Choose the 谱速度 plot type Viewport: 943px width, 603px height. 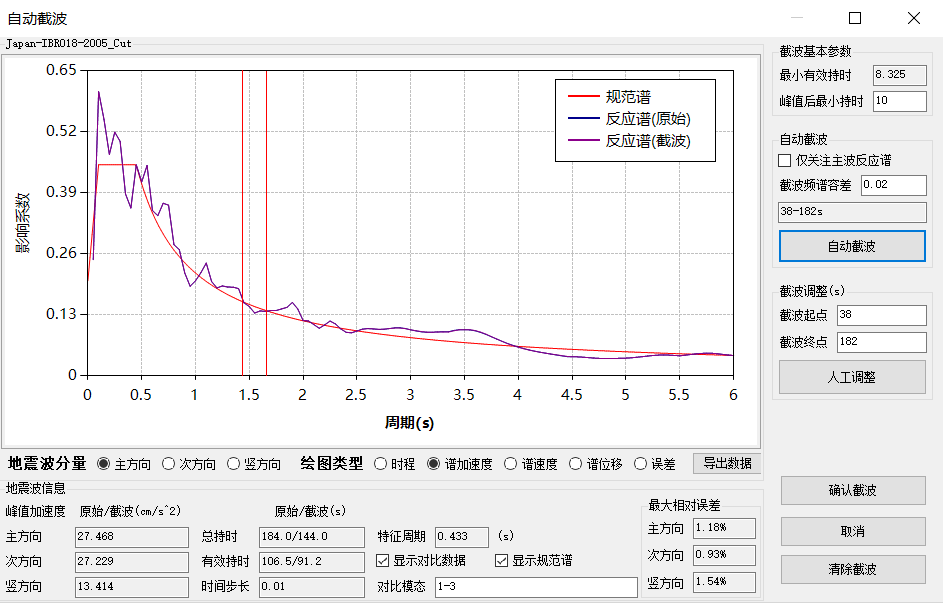pos(511,464)
